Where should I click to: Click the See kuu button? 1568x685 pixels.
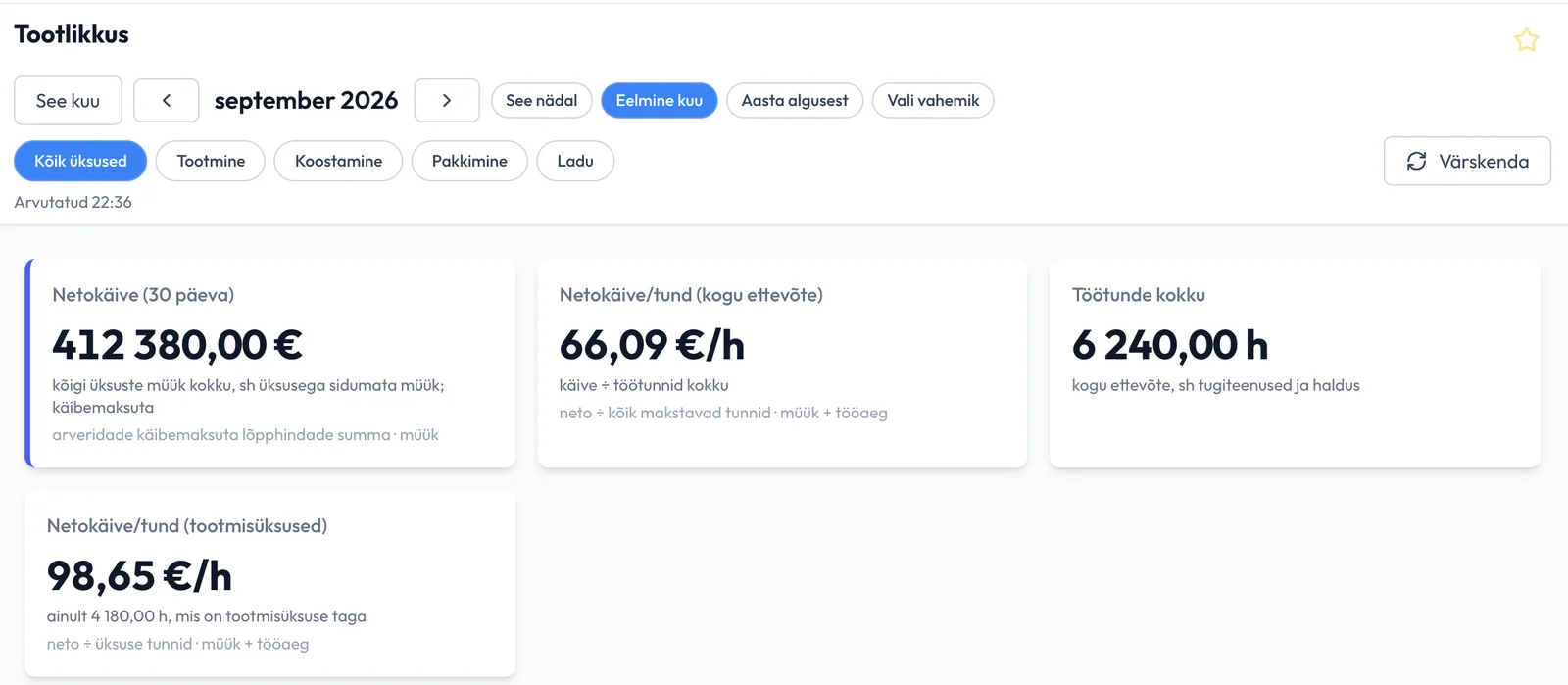pyautogui.click(x=68, y=100)
